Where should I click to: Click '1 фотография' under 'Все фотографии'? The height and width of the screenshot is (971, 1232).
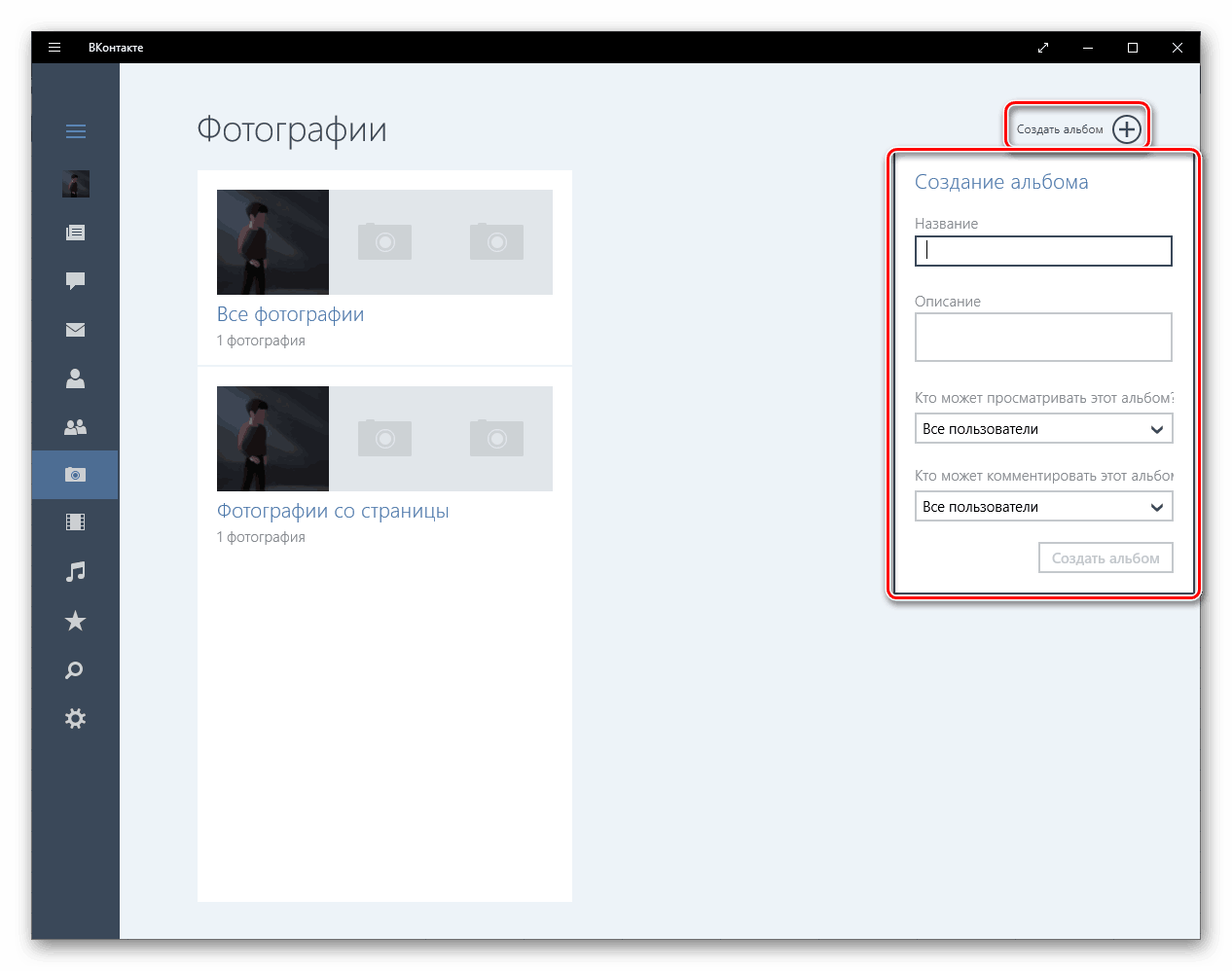tap(261, 341)
